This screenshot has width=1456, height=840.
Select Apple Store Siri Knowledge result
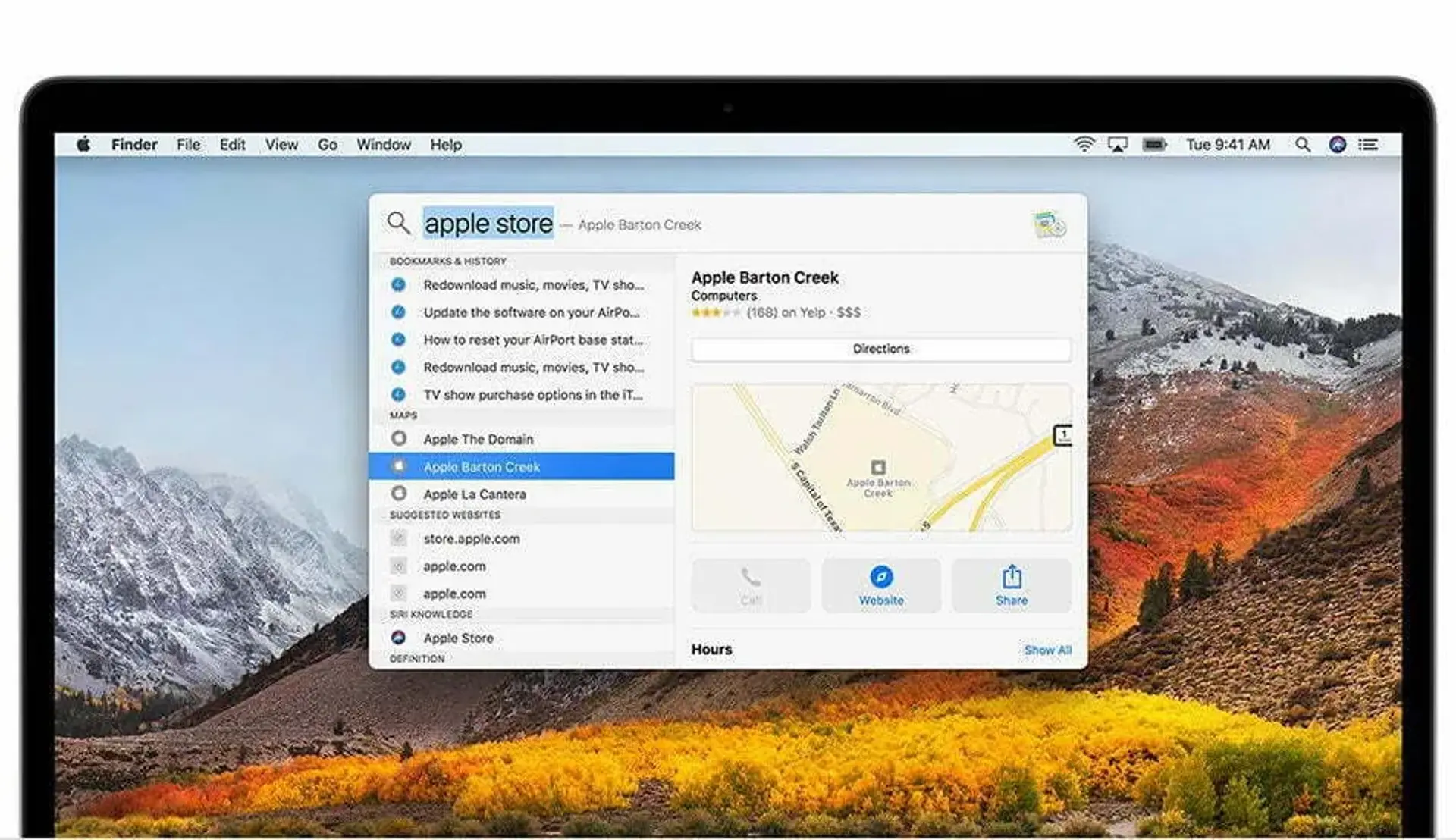(x=522, y=638)
